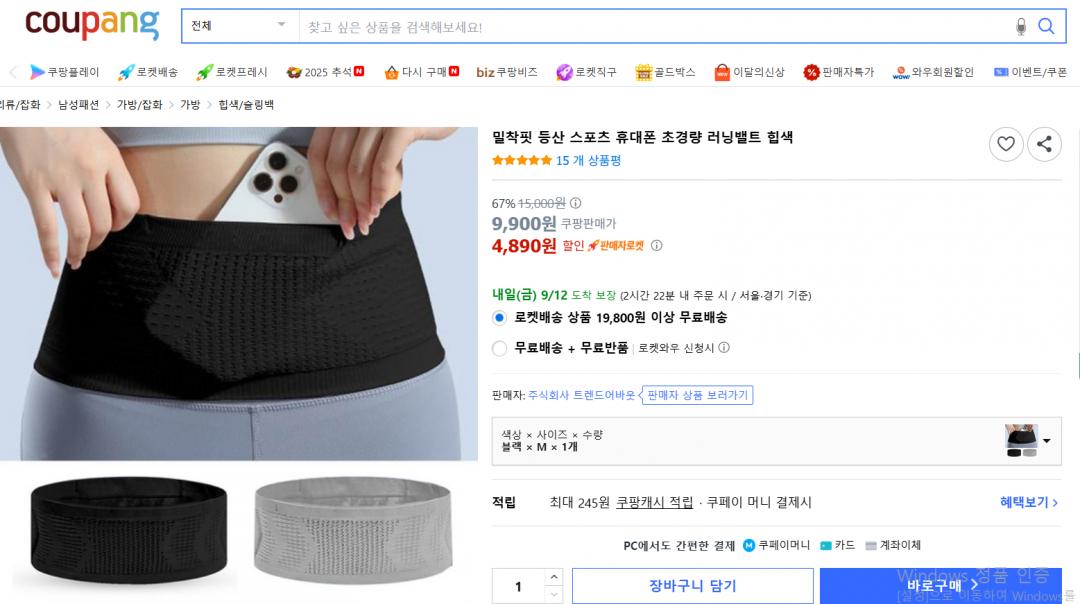Expand the 색상 × 사이즈 × 수량 option selector
This screenshot has width=1080, height=604.
[776, 441]
